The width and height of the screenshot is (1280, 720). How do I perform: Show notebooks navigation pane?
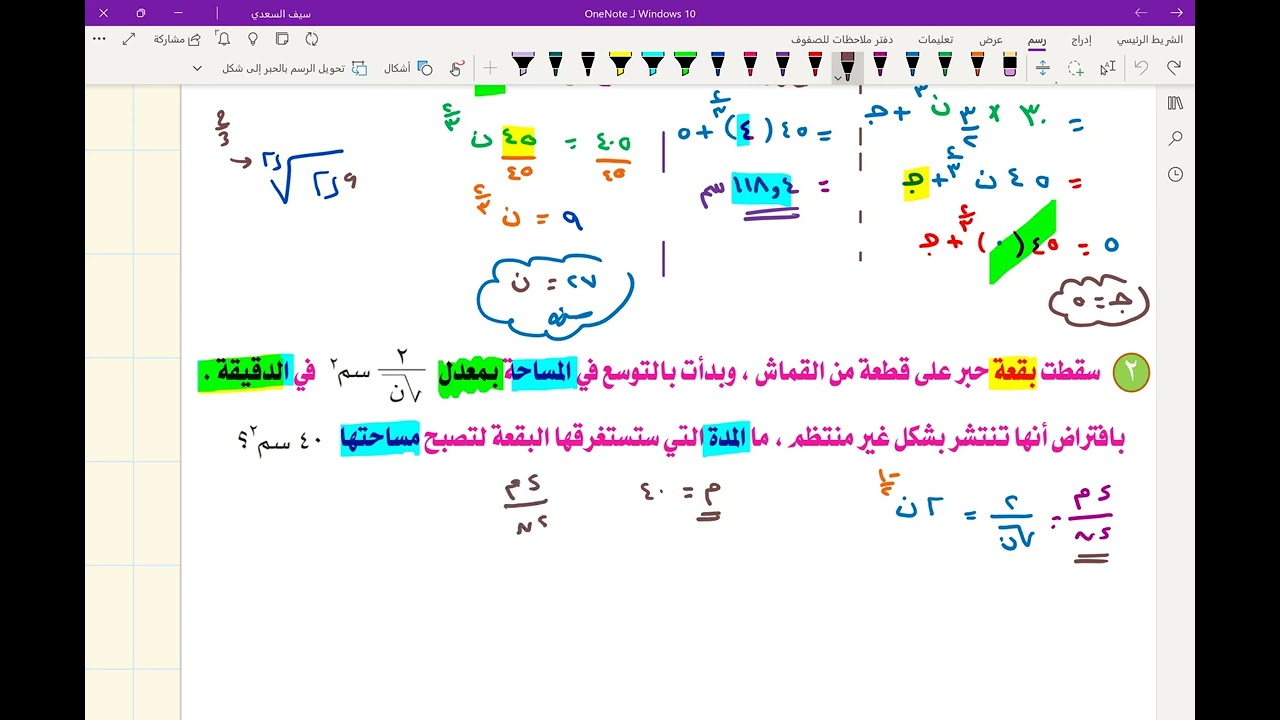(x=1175, y=103)
